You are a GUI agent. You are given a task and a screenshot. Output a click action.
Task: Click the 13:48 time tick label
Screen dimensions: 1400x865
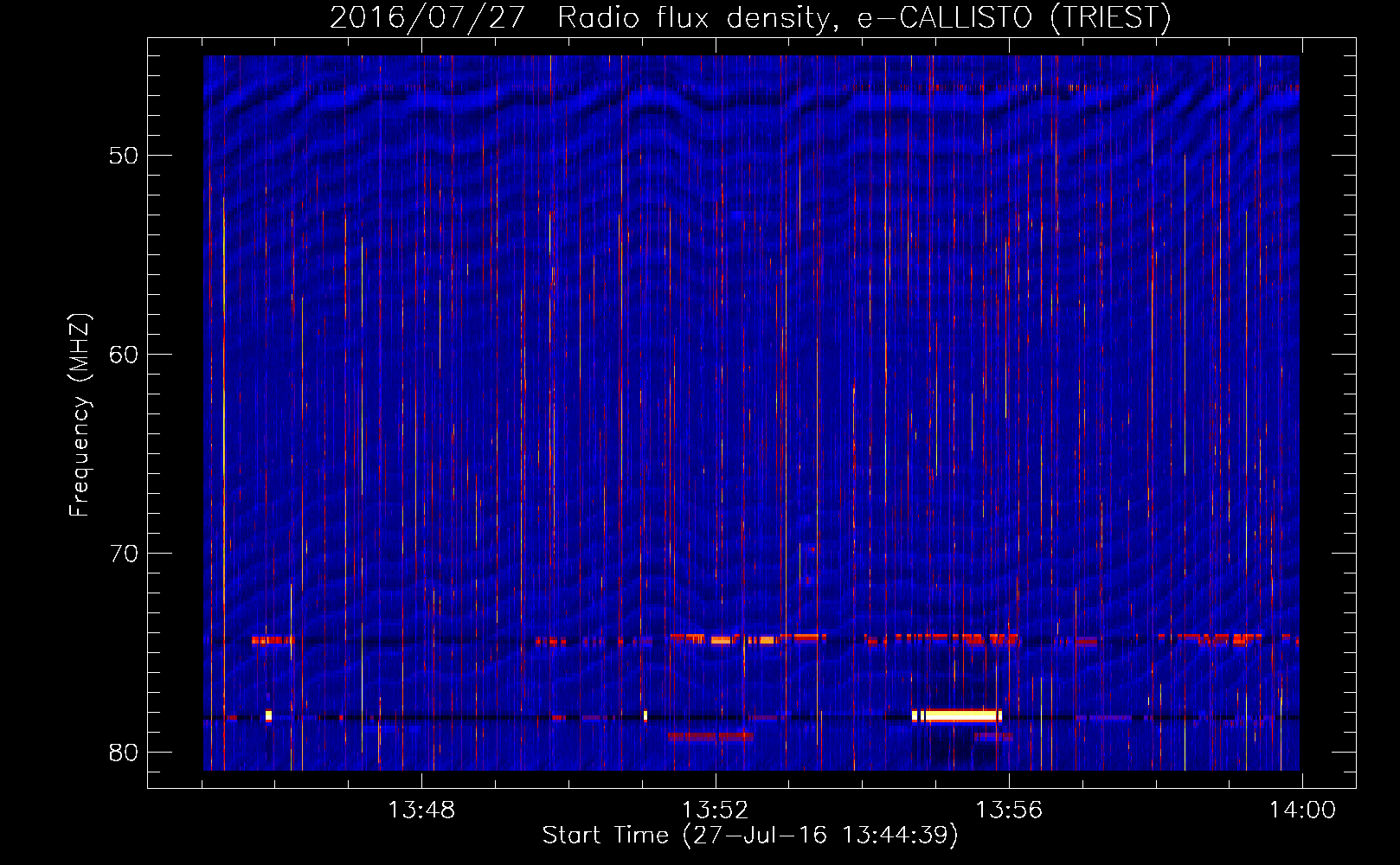pos(421,811)
